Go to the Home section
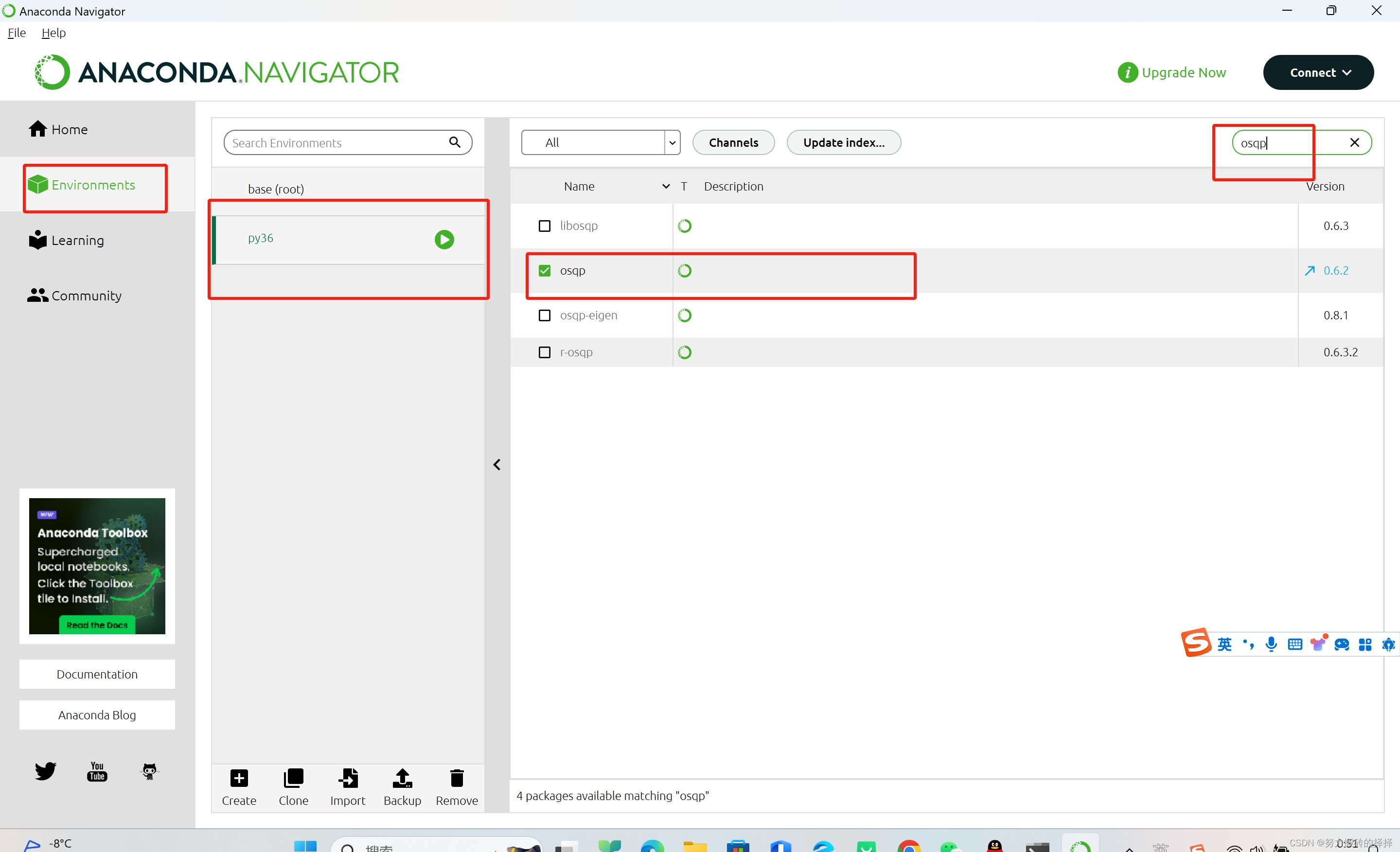Screen dimensions: 1400x852 click(58, 129)
